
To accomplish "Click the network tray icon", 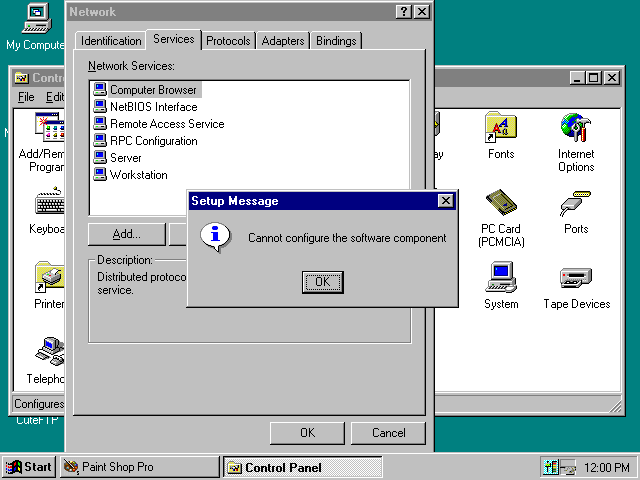I will (568, 467).
